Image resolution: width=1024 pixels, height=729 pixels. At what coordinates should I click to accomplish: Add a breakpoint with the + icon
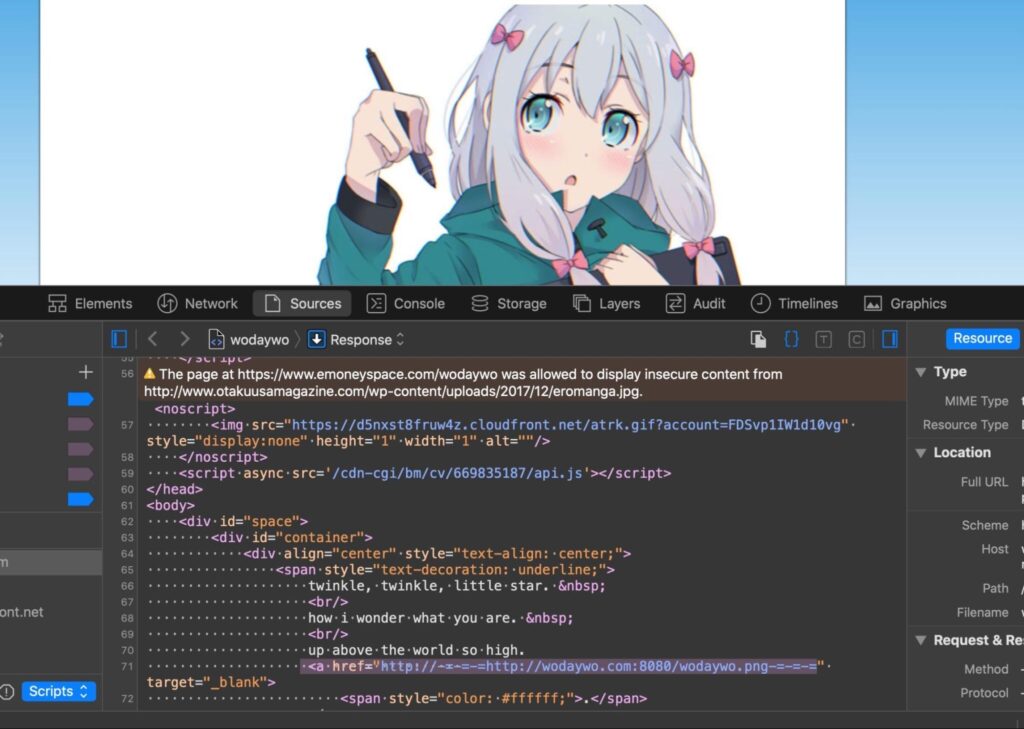point(84,372)
